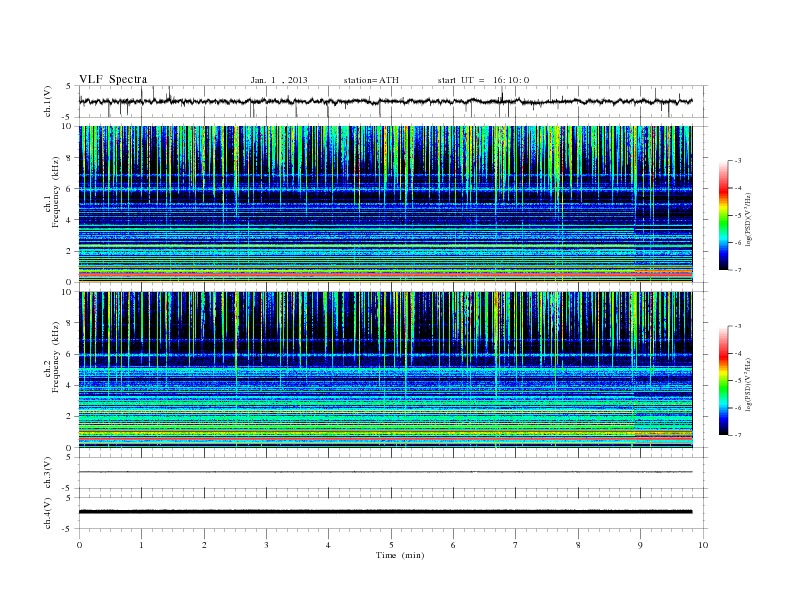792x612 pixels.
Task: Click the '-3' value on the upper colorbar
Action: pos(738,161)
